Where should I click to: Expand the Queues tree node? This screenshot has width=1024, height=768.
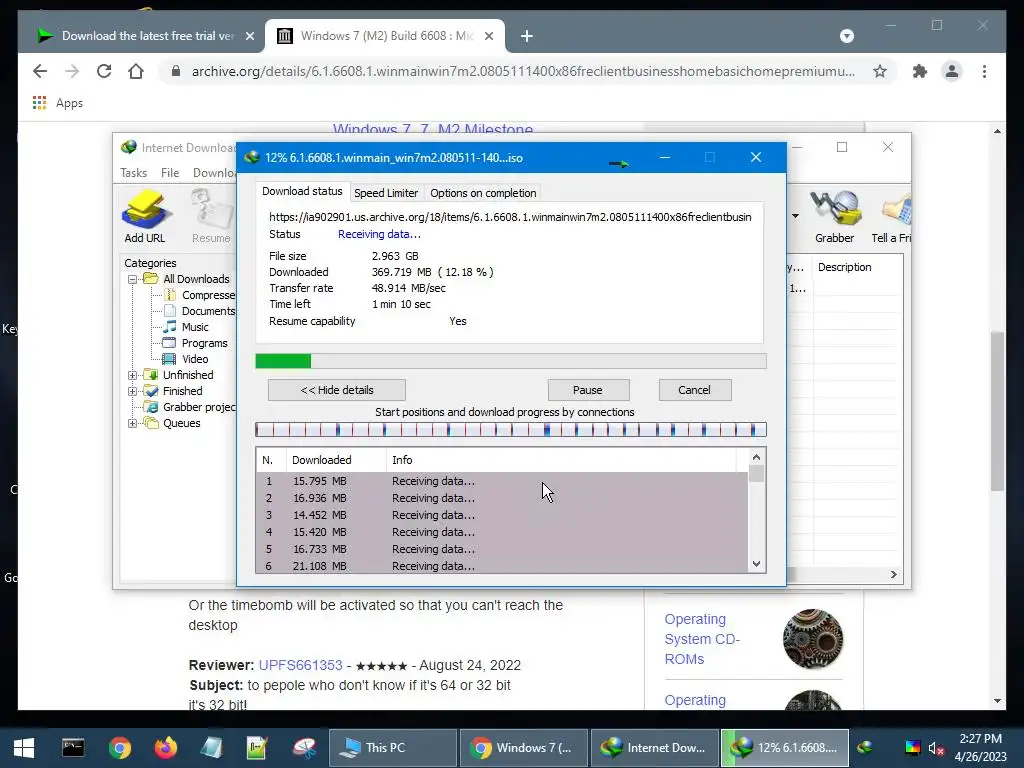click(133, 423)
